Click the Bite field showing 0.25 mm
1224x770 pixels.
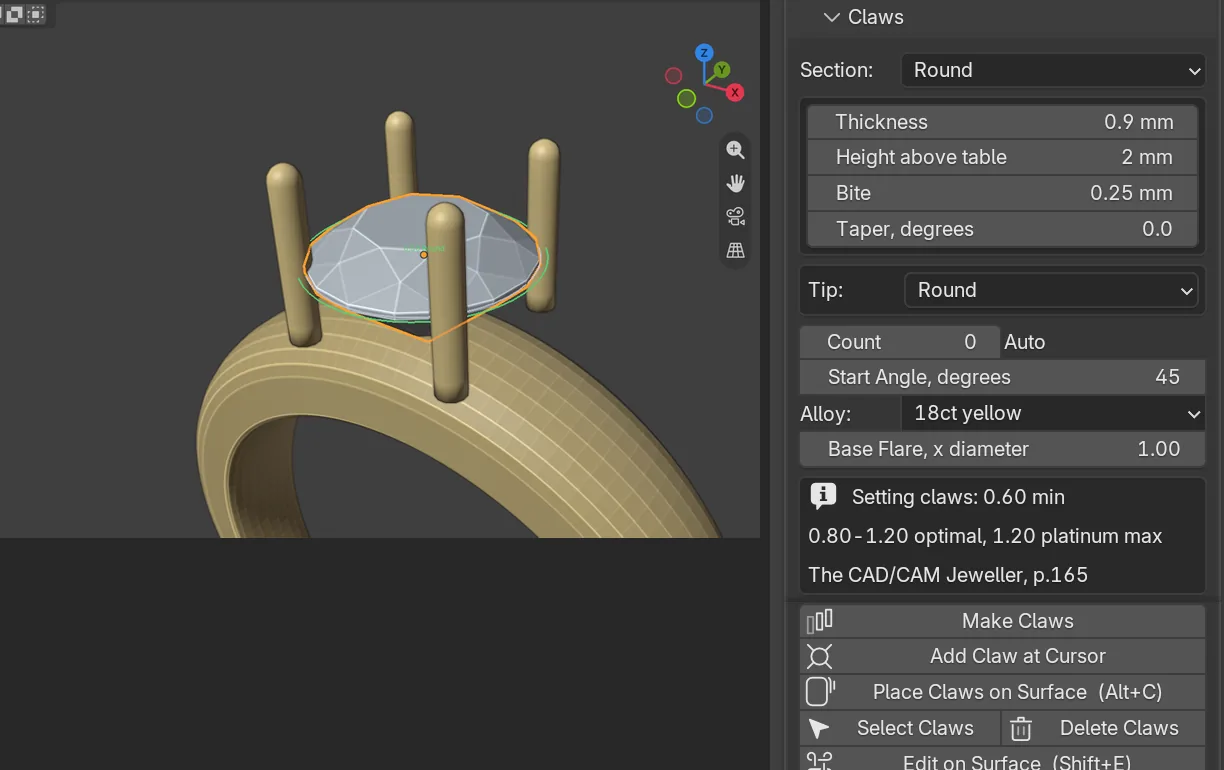click(1002, 193)
